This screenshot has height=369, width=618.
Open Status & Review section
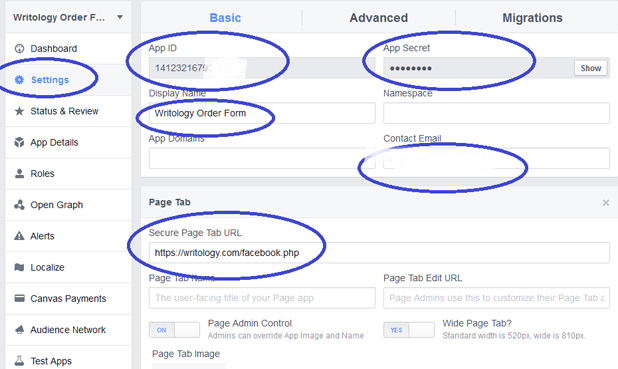point(68,111)
